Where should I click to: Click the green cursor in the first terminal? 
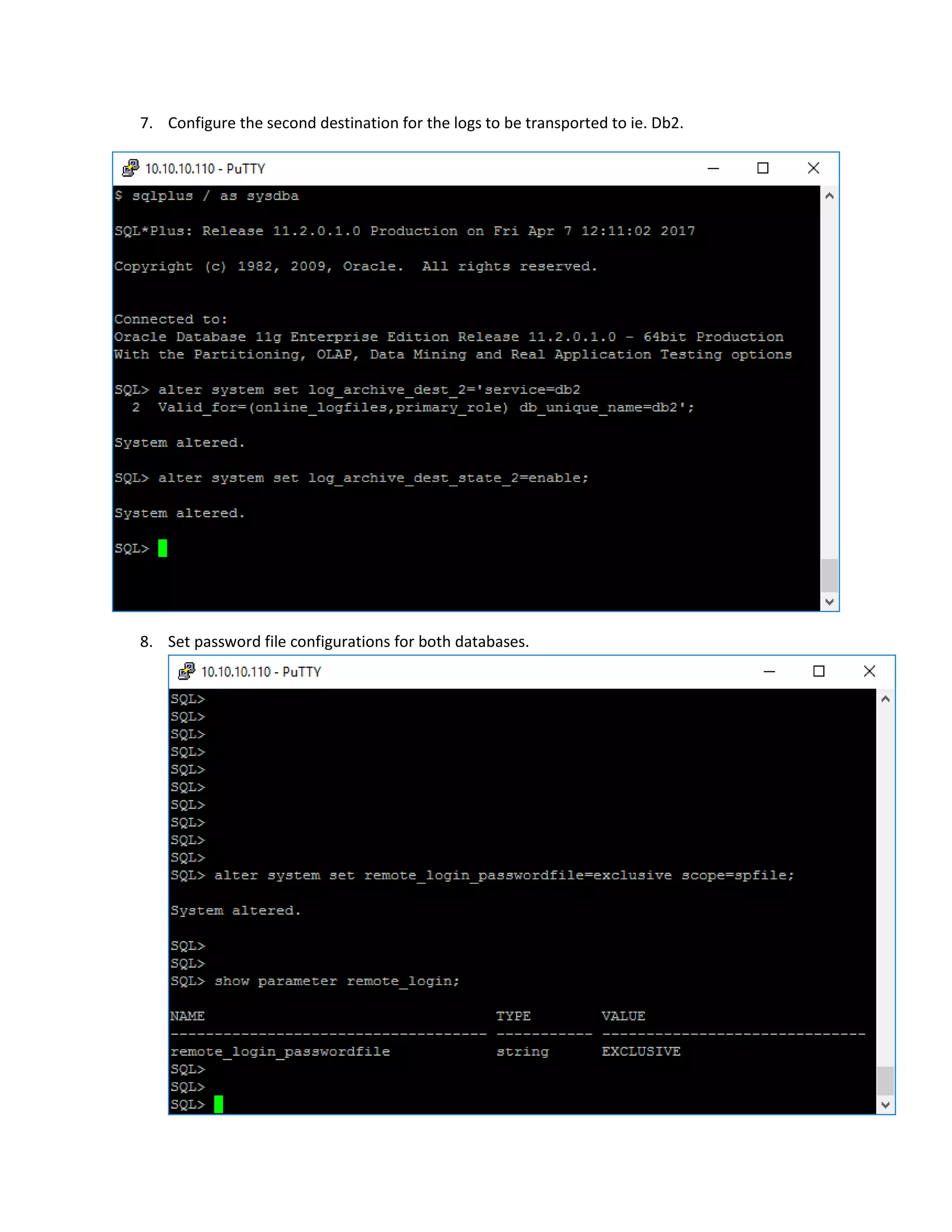[162, 548]
